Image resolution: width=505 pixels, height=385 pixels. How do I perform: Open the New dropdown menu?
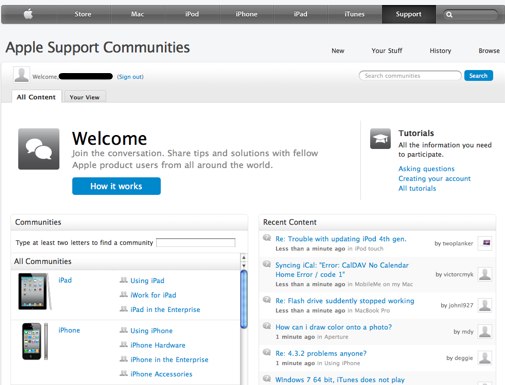(x=338, y=51)
